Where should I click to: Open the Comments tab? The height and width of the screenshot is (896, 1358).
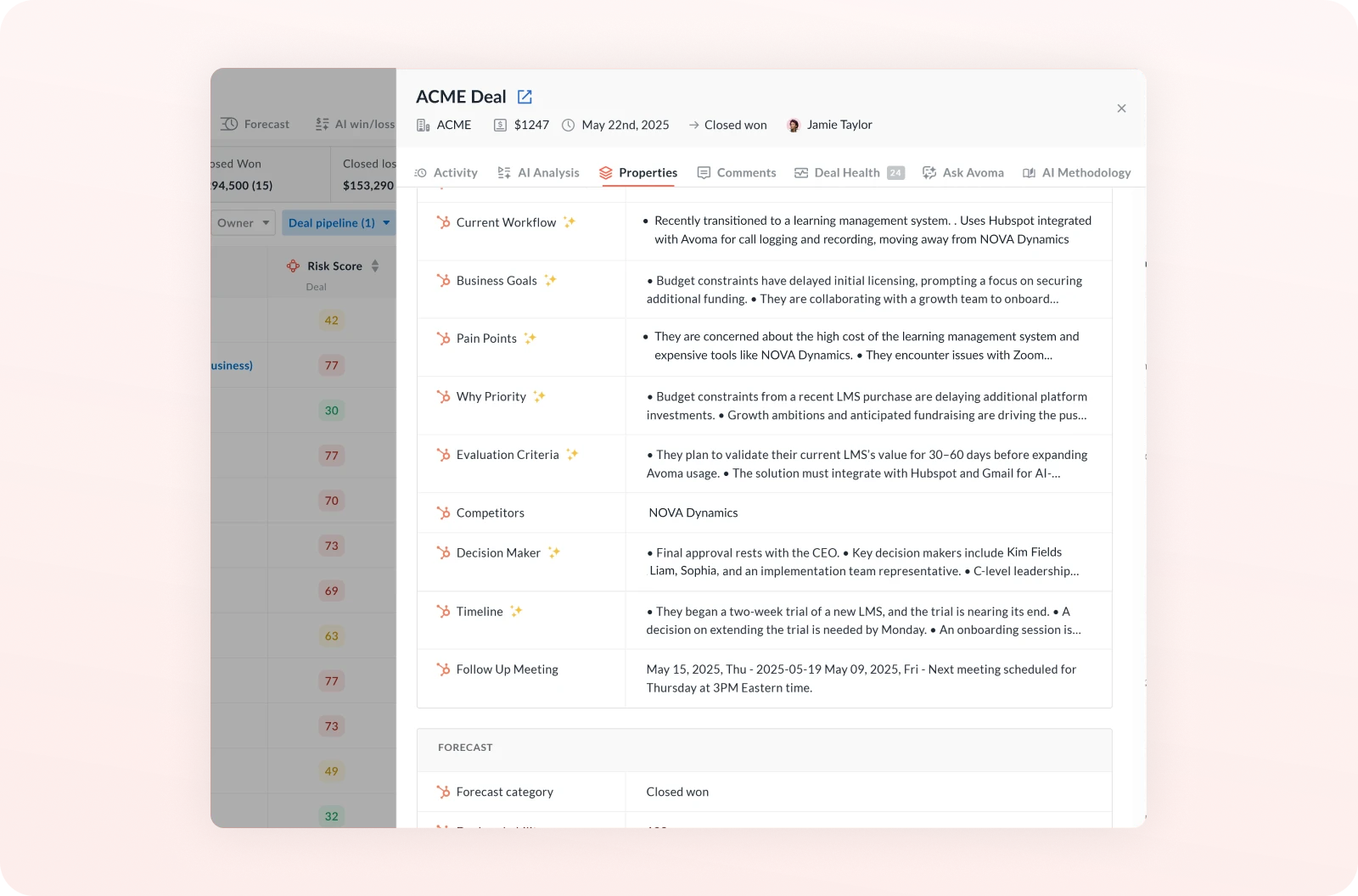[736, 173]
